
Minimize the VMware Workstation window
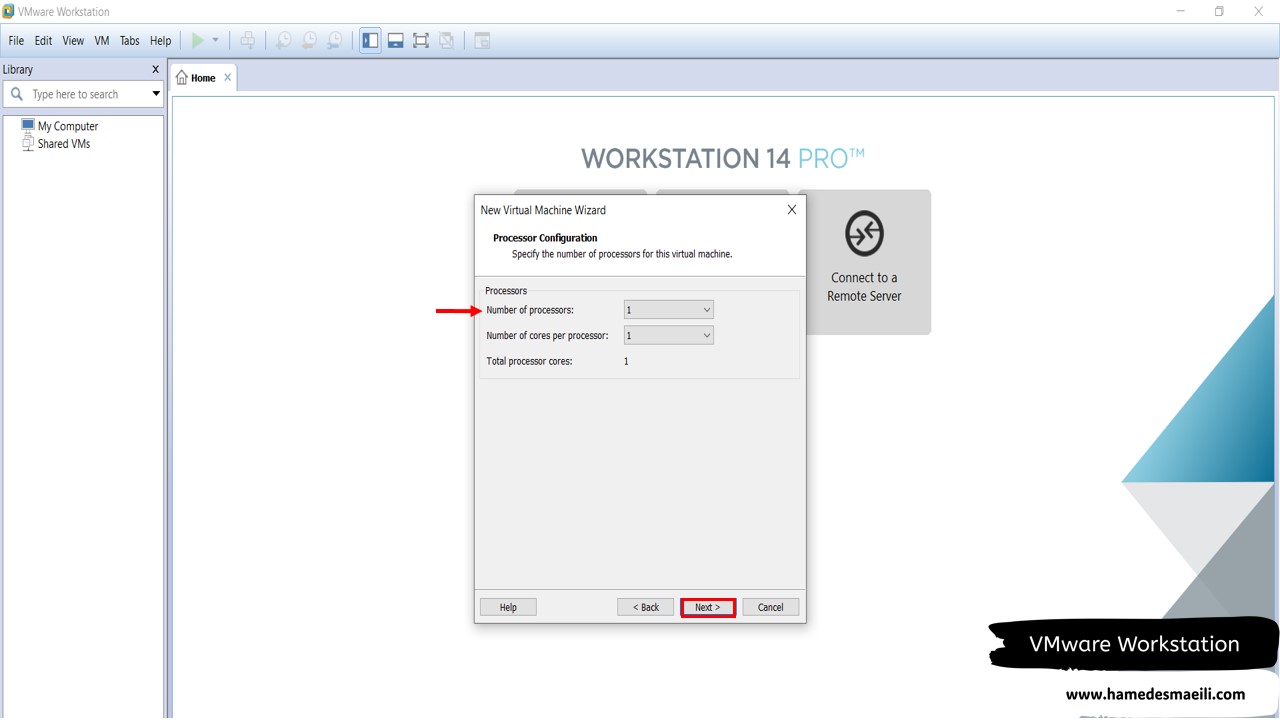coord(1181,12)
